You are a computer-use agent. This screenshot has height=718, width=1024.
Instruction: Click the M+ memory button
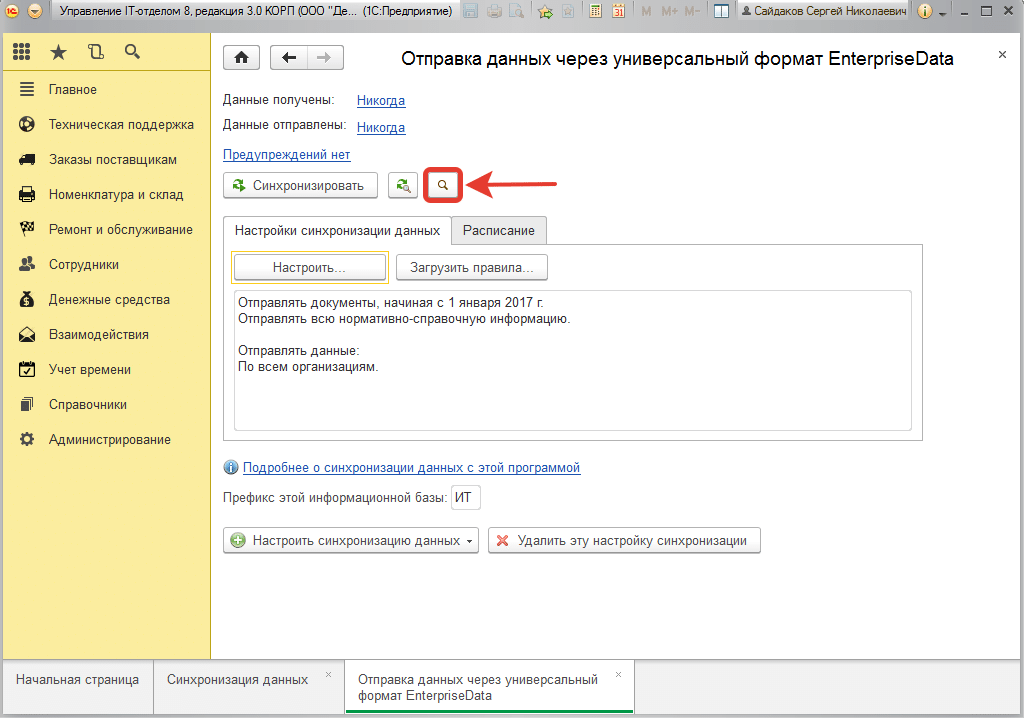click(x=669, y=11)
